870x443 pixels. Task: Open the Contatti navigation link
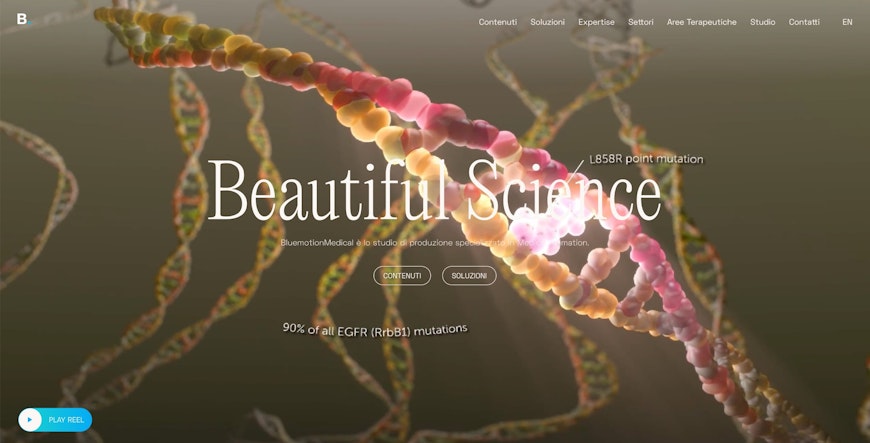804,22
